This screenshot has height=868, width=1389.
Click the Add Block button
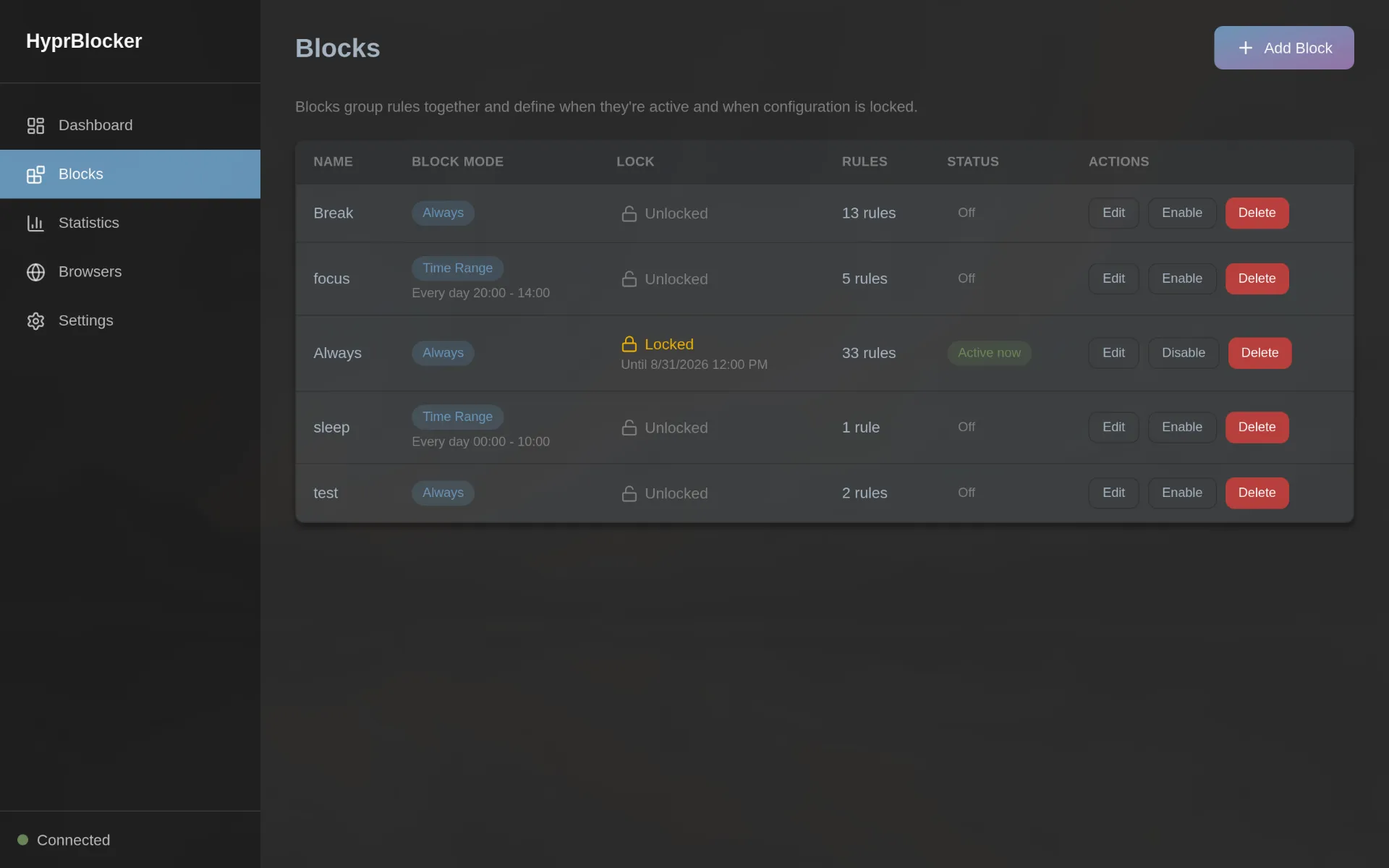coord(1283,48)
